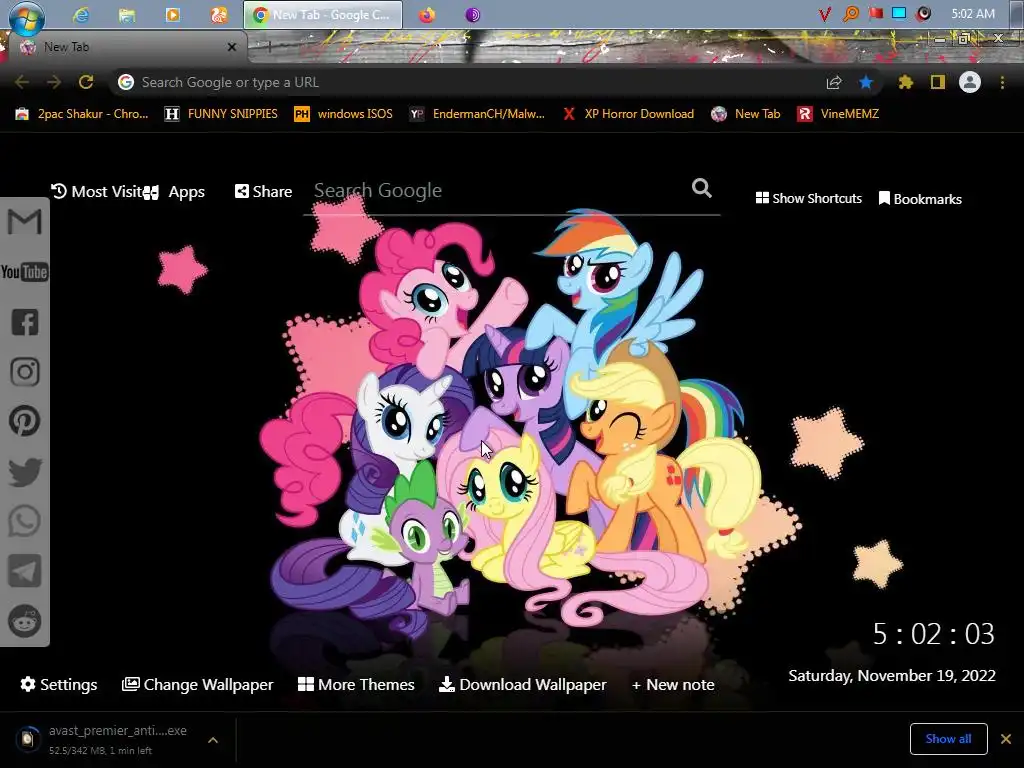Viewport: 1024px width, 768px height.
Task: Click the orange magnifier tray icon
Action: click(x=850, y=14)
